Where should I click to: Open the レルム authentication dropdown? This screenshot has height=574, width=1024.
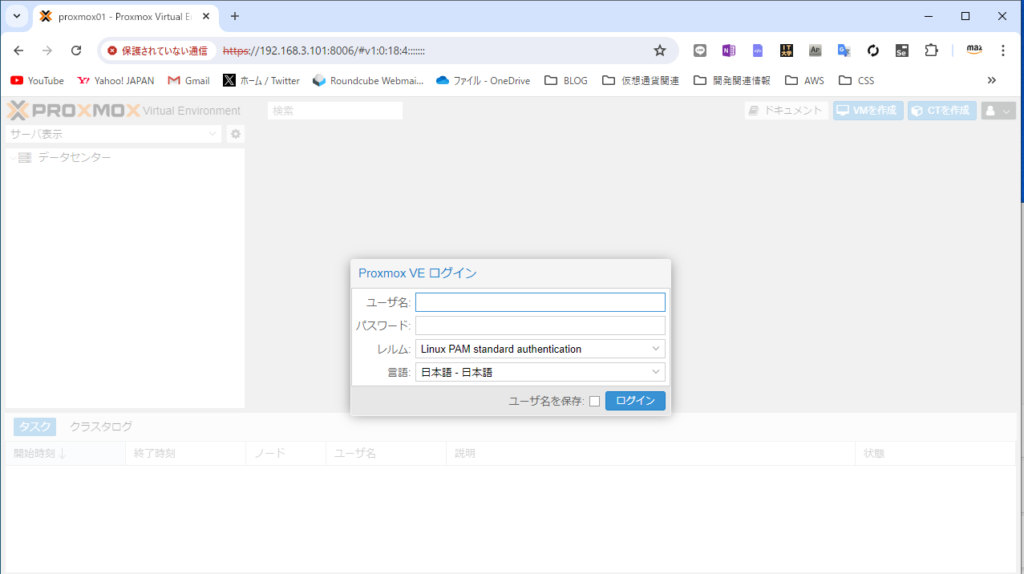click(540, 349)
